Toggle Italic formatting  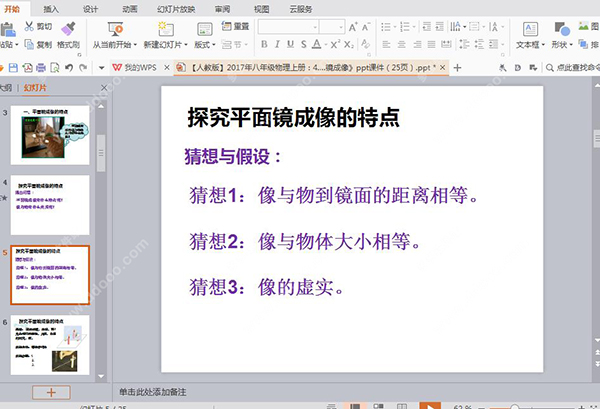(277, 44)
